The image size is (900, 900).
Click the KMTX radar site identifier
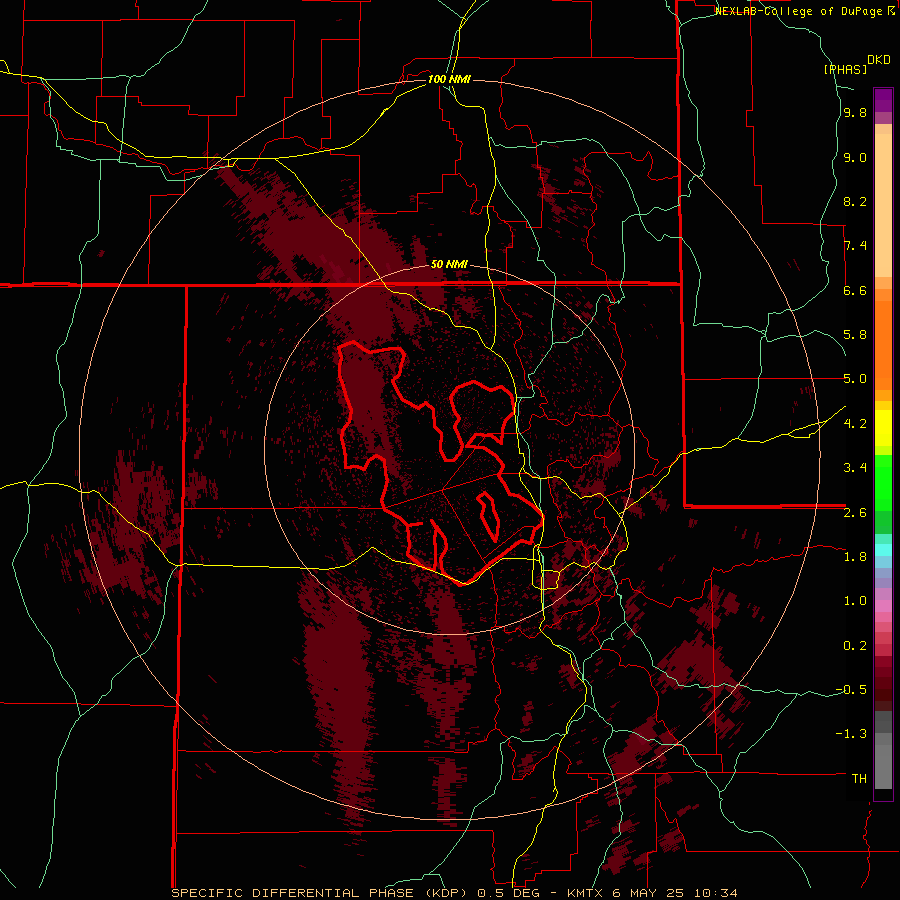(x=587, y=893)
